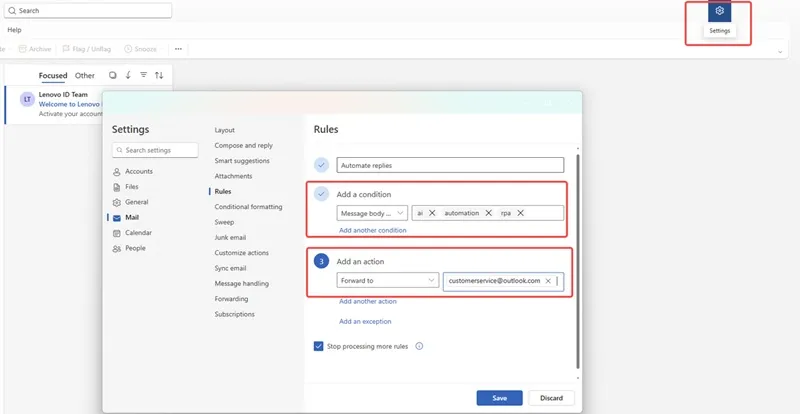Open Subscriptions settings
Image resolution: width=800 pixels, height=414 pixels.
[x=234, y=314]
